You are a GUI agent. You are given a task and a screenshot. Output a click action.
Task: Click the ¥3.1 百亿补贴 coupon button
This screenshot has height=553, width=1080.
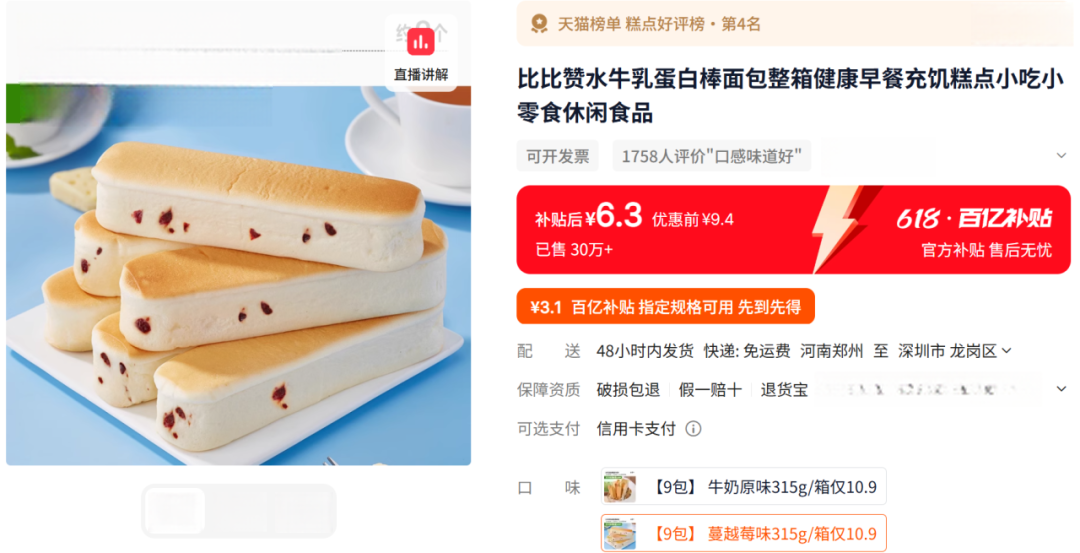click(x=665, y=306)
